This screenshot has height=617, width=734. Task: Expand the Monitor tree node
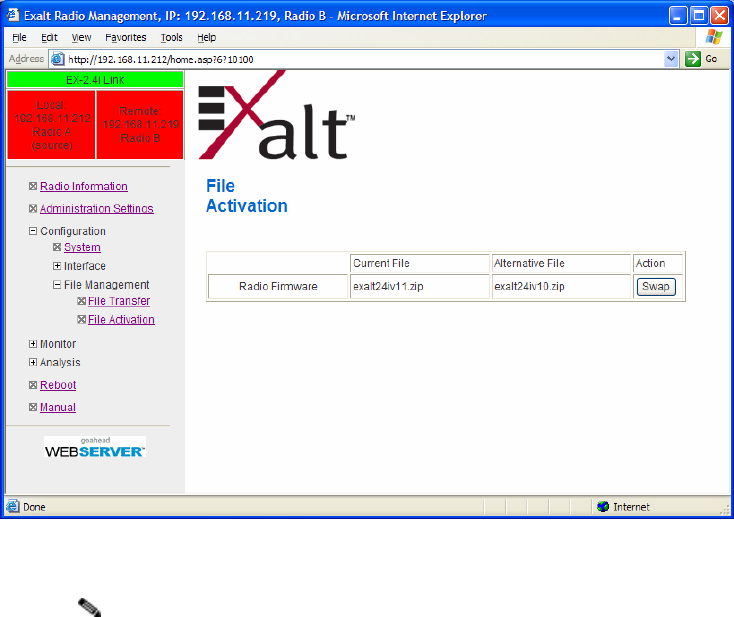click(33, 344)
